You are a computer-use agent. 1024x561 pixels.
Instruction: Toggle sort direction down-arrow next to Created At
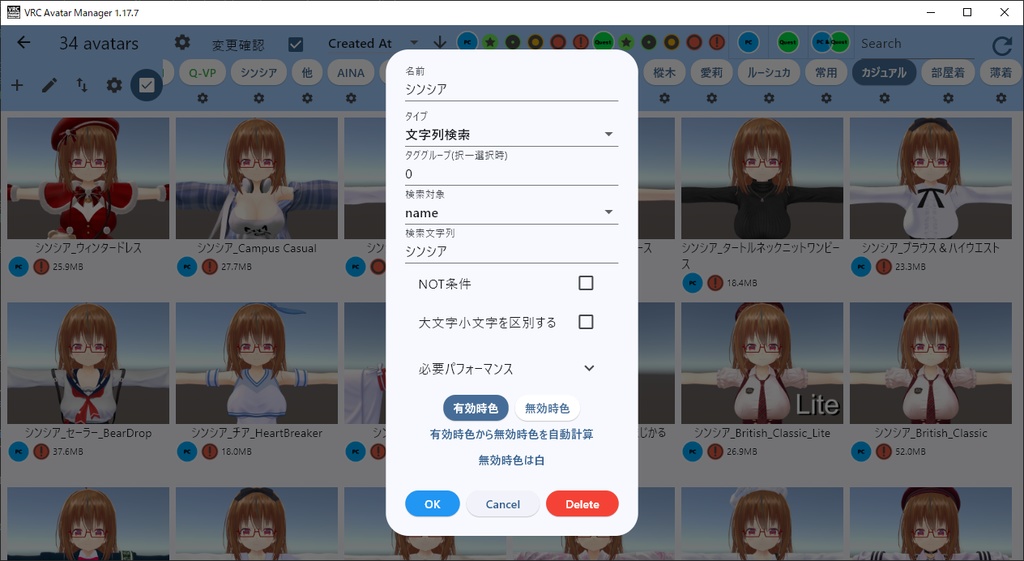click(440, 42)
